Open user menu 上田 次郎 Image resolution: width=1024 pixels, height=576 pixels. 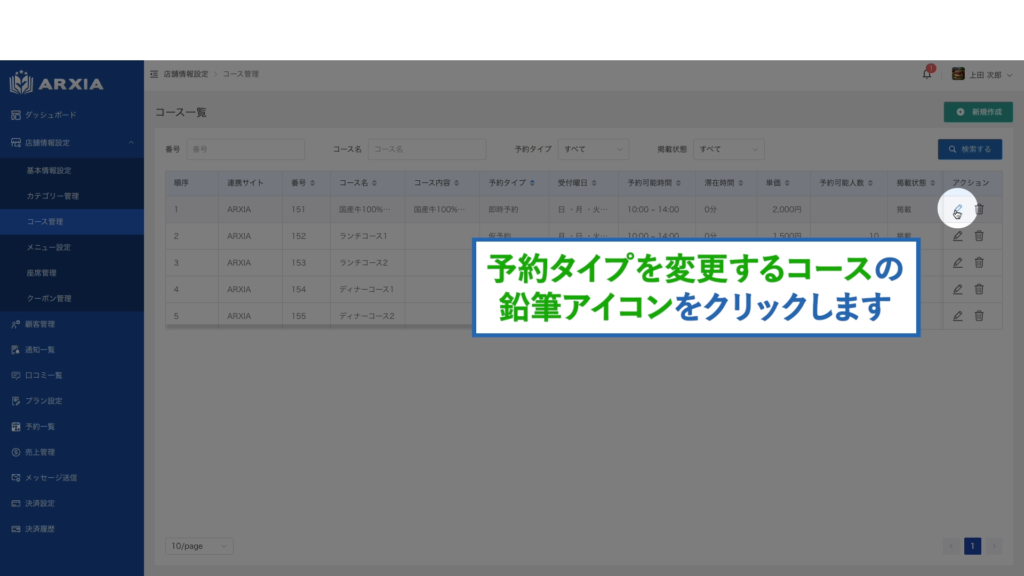pyautogui.click(x=981, y=74)
